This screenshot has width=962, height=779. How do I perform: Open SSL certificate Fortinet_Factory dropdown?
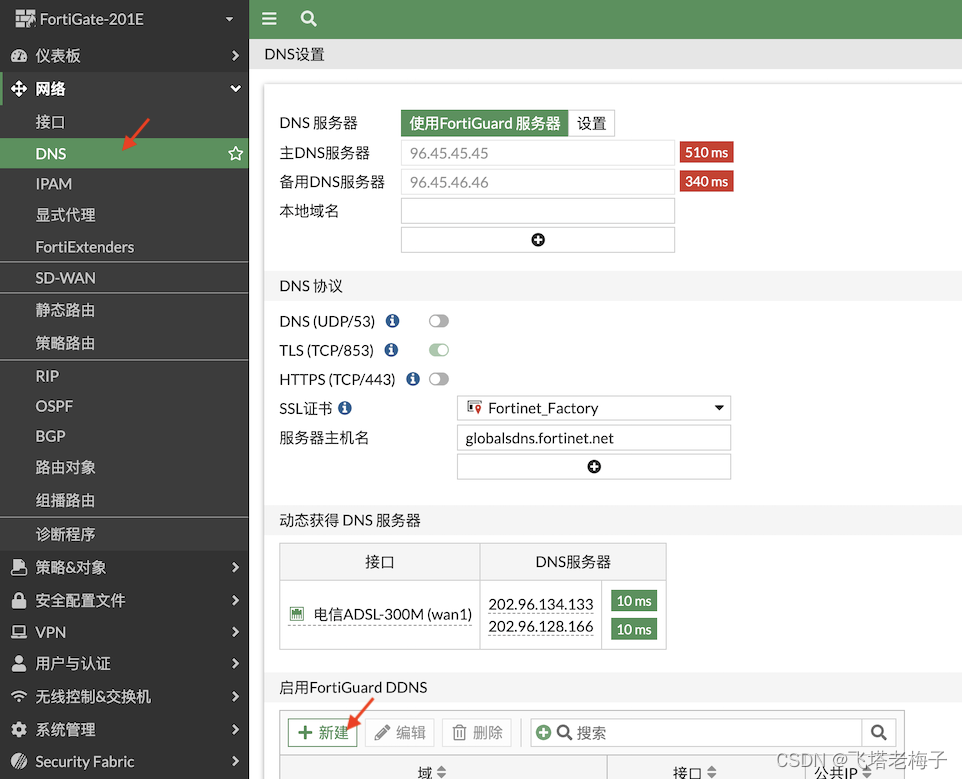[x=594, y=408]
